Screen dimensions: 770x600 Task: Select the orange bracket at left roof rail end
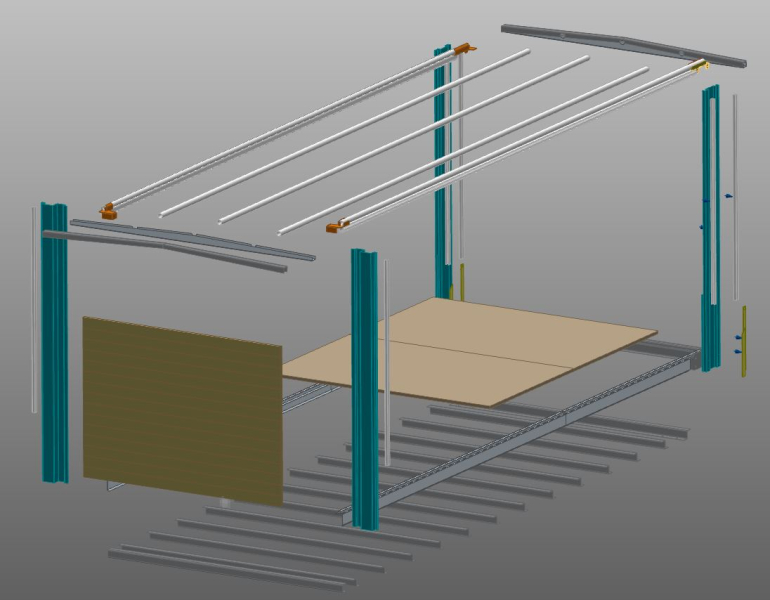coord(108,210)
